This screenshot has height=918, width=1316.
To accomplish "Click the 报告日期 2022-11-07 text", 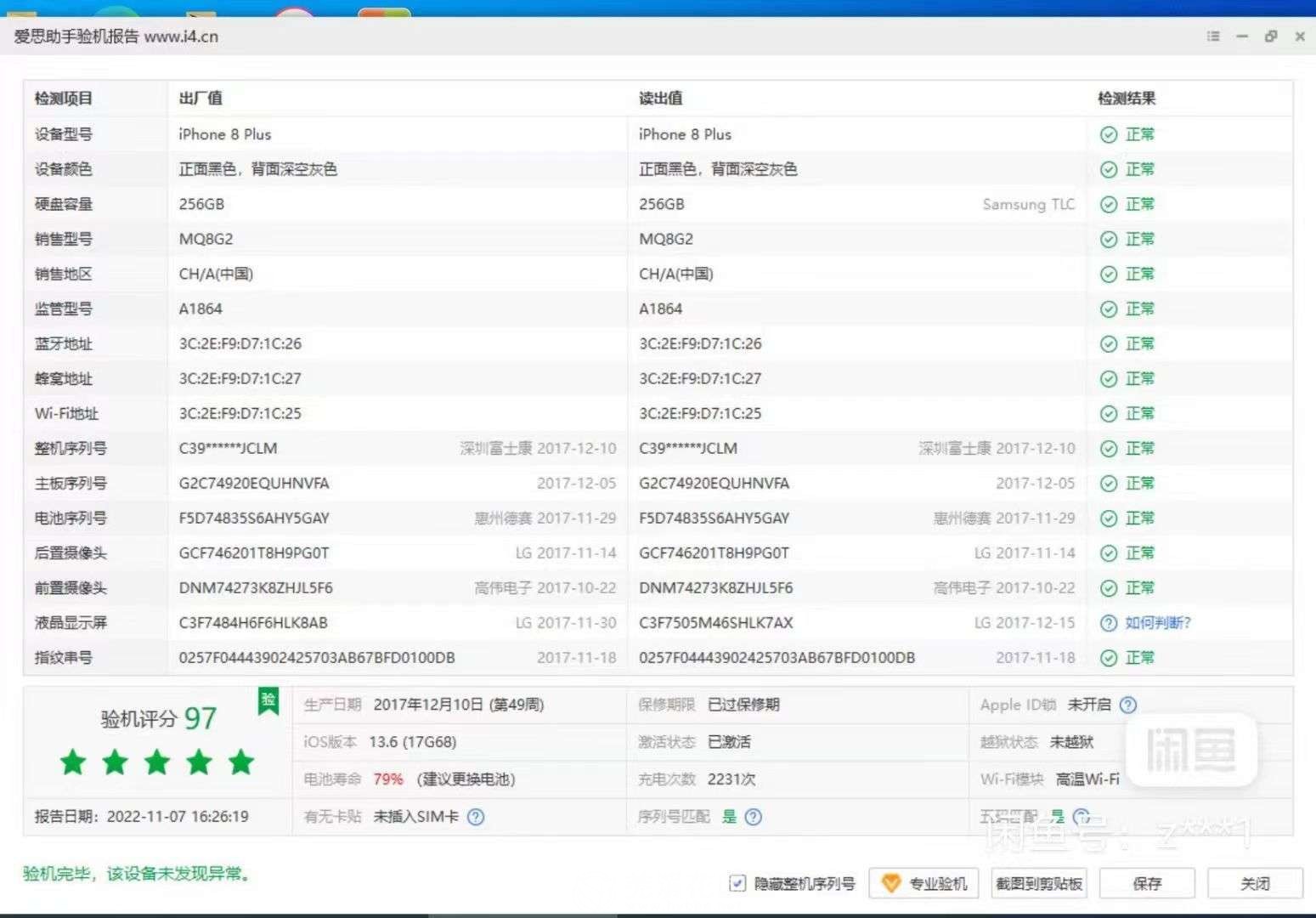I will [142, 817].
